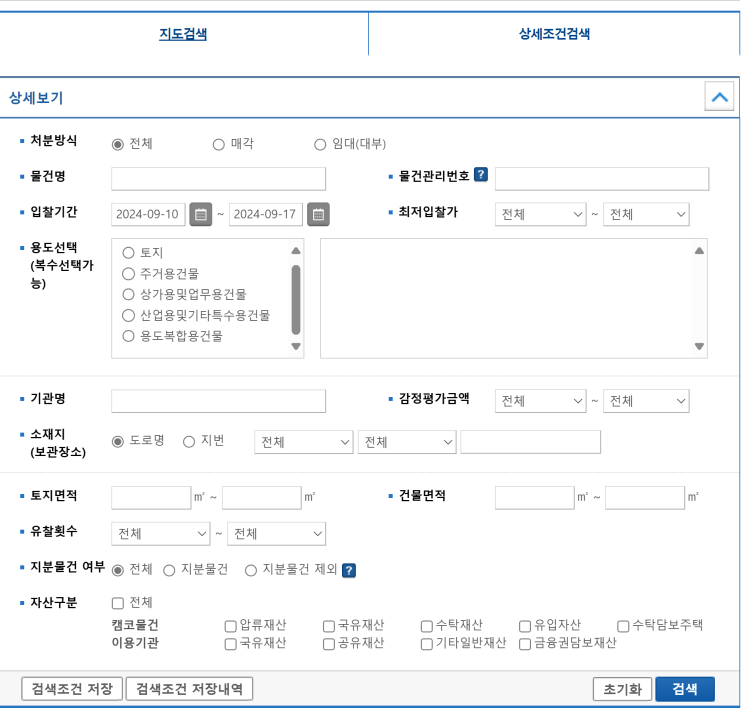Viewport: 743px width, 708px height.
Task: Open 소재지 first region dropdown
Action: (x=304, y=442)
